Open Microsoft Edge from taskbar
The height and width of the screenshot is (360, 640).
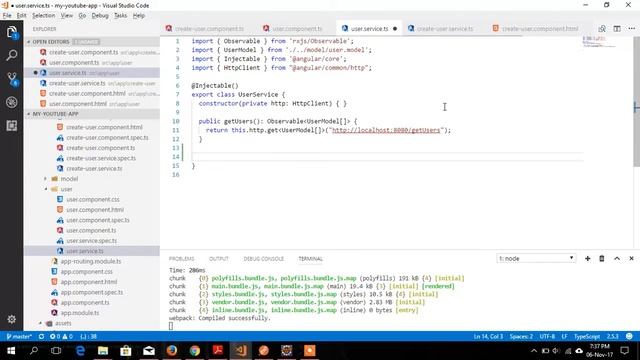coord(80,351)
